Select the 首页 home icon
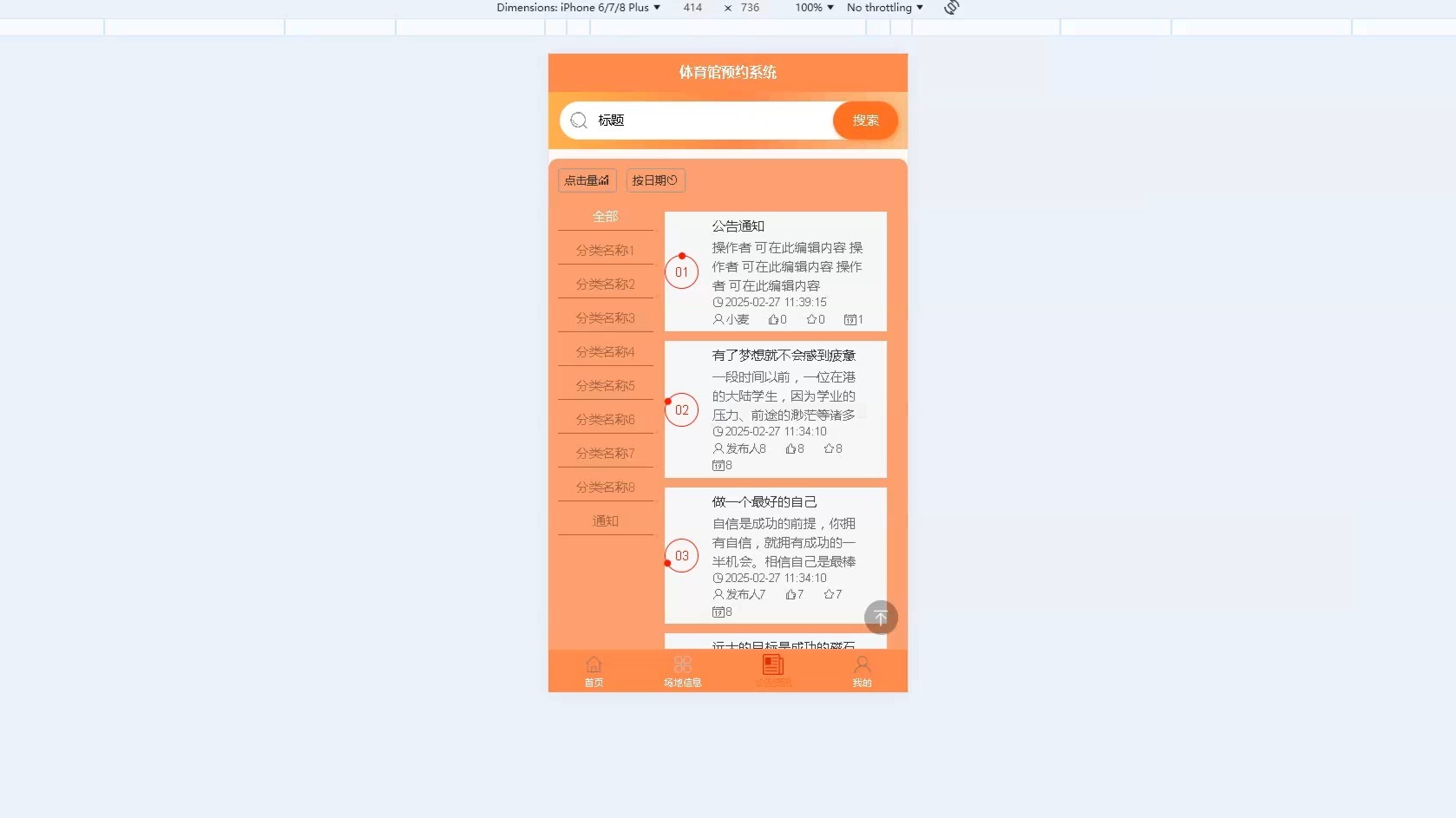1456x818 pixels. coord(594,664)
